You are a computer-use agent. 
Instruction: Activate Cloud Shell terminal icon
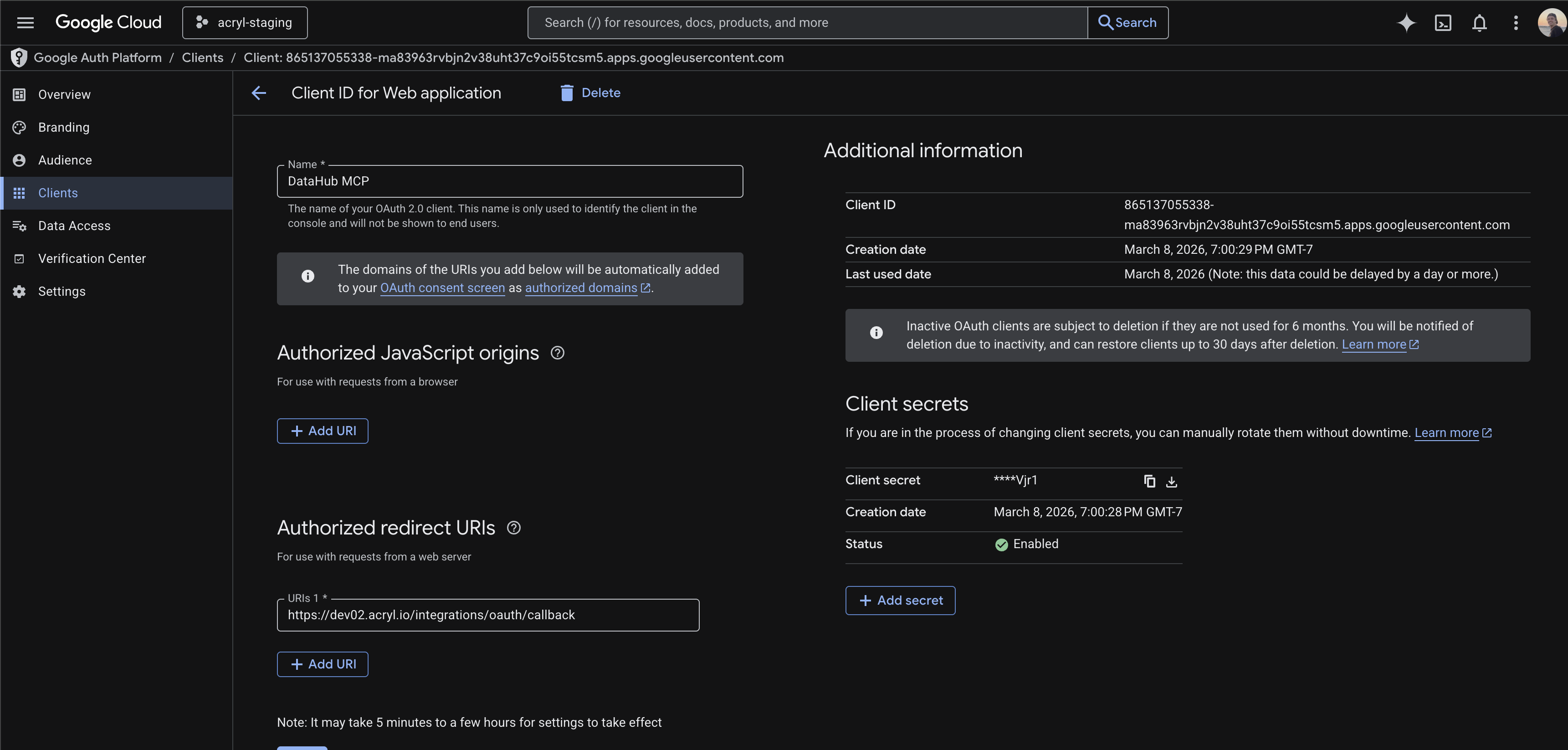click(1443, 22)
